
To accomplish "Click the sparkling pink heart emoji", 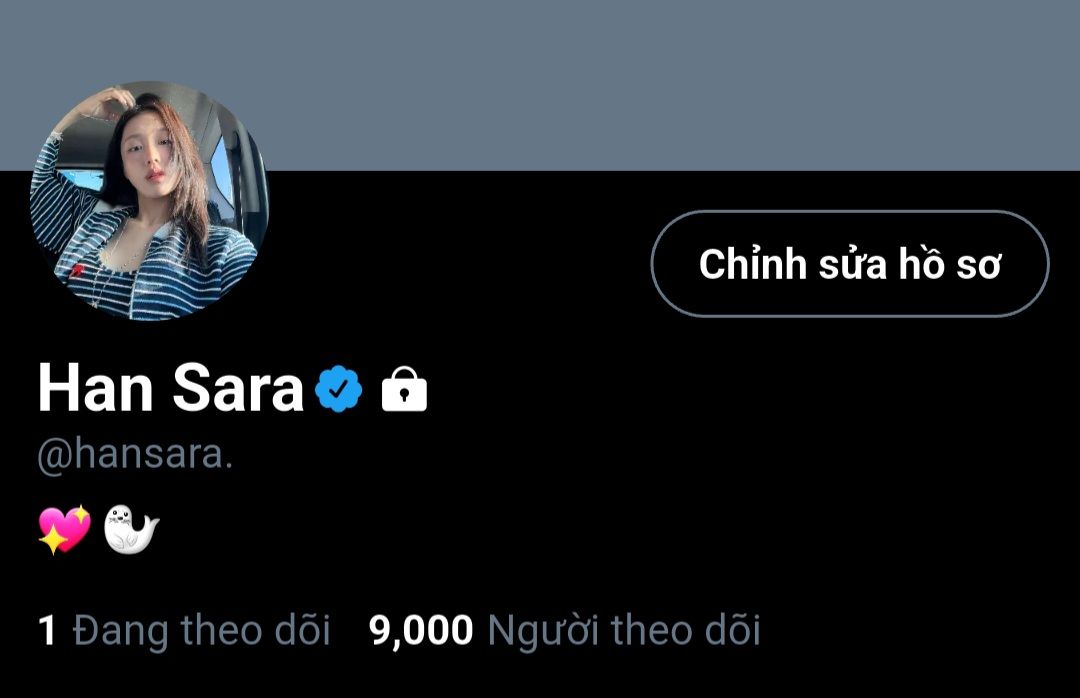I will click(64, 529).
